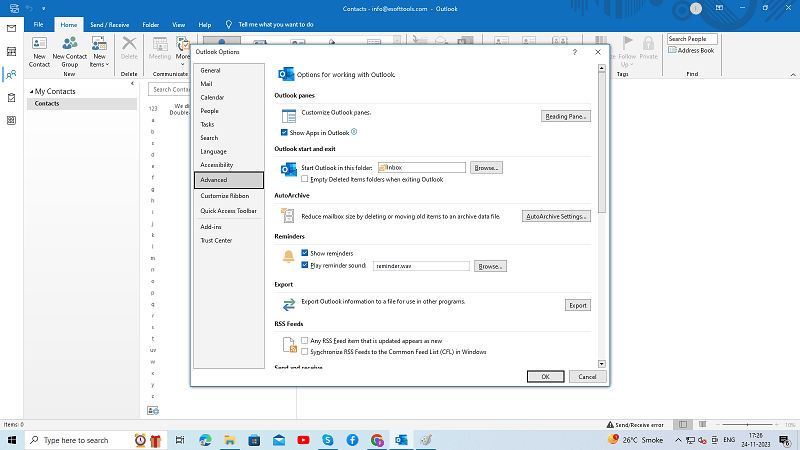Click Send/Receive All Folders quick access icon
Viewport: 800px width, 450px height.
click(x=14, y=8)
